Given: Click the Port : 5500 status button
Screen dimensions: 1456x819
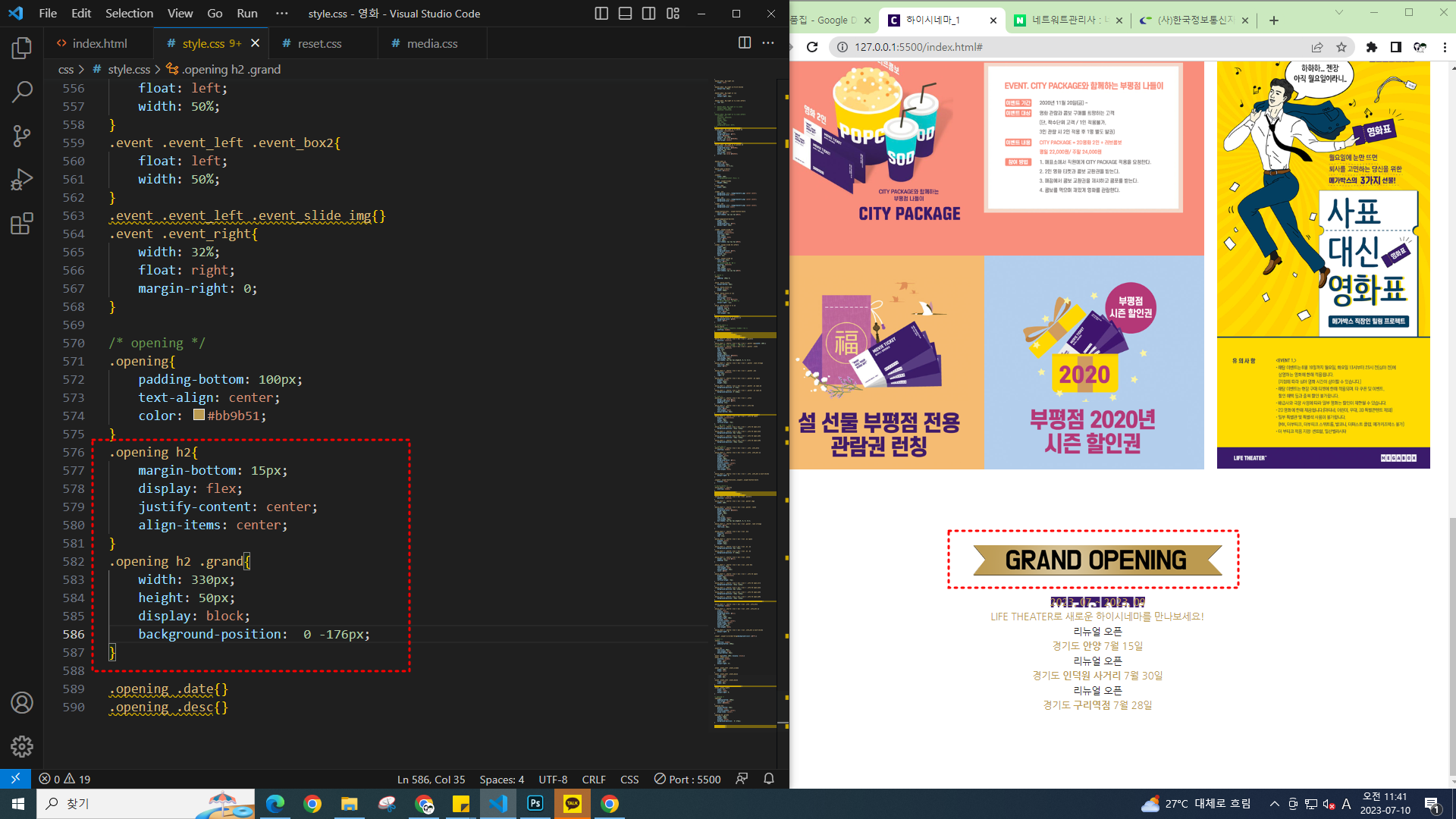Looking at the screenshot, I should tap(687, 780).
